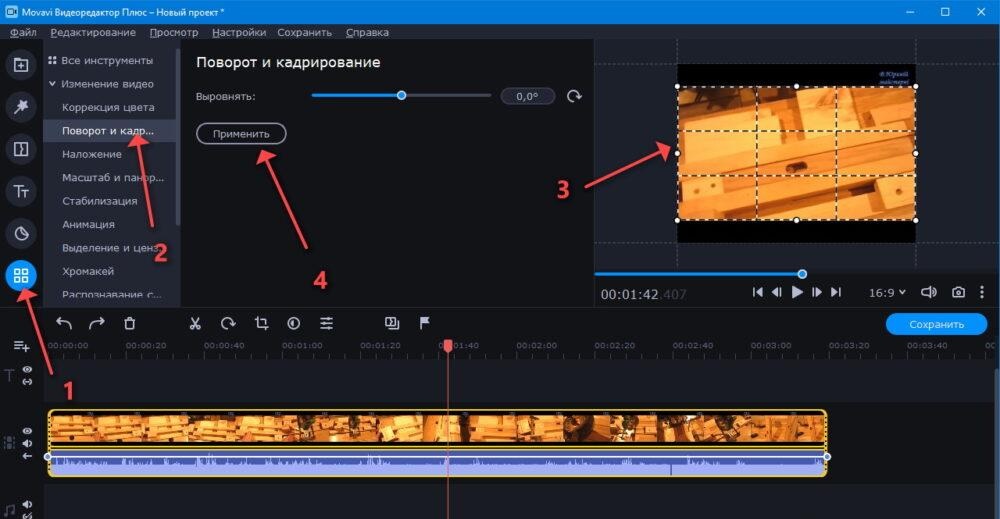
Task: Select Коррекция цвета tool
Action: (108, 107)
